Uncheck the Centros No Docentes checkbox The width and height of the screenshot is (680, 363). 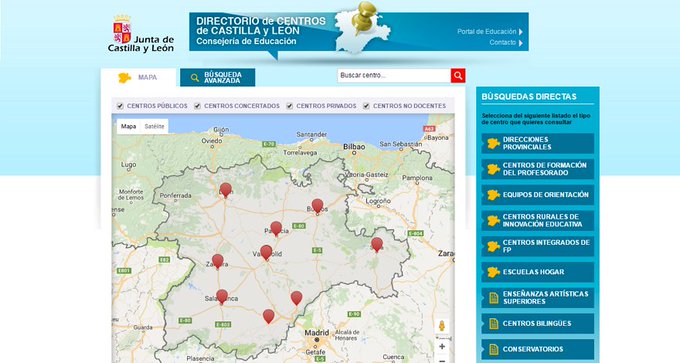366,106
